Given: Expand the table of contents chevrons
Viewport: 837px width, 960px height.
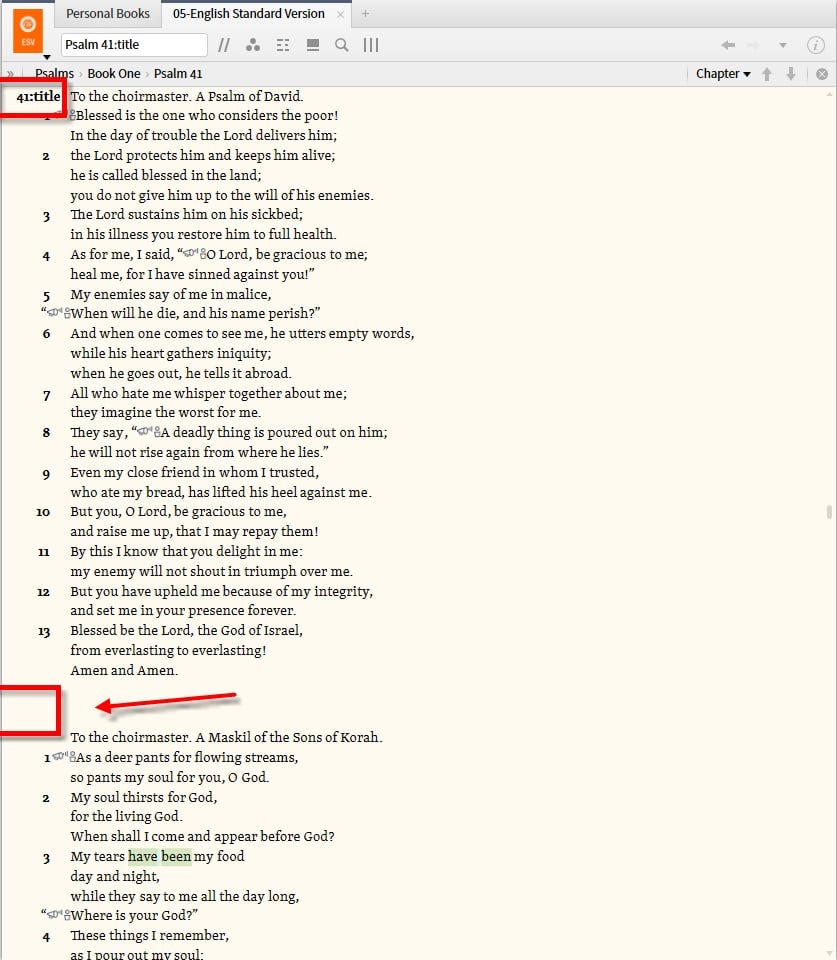Looking at the screenshot, I should point(10,74).
